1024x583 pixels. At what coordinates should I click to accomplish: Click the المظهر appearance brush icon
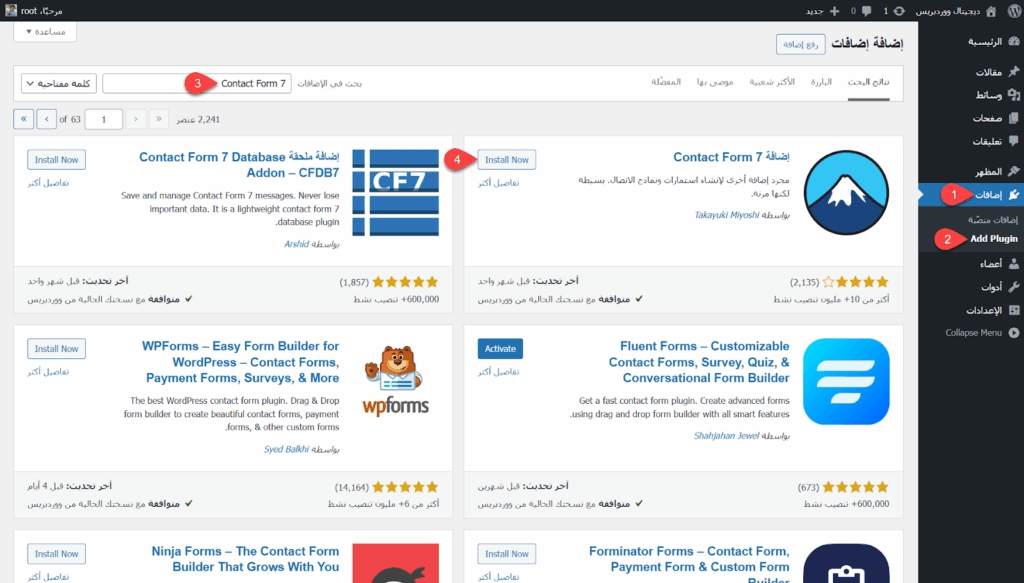[1014, 171]
